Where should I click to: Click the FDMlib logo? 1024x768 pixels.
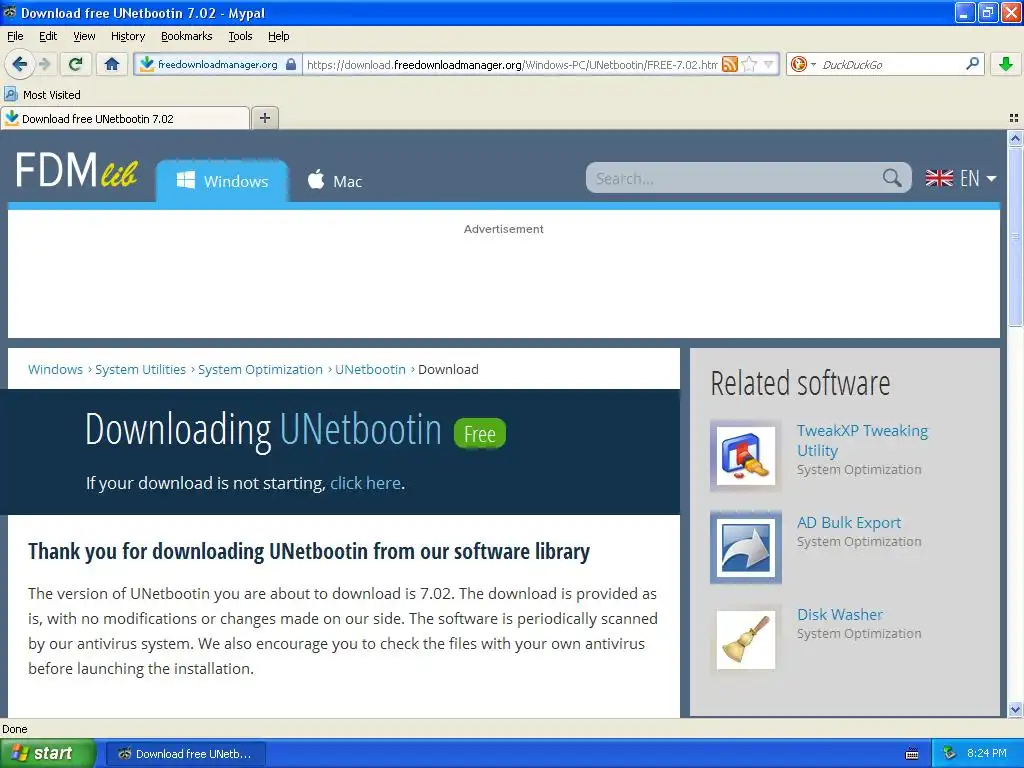(x=76, y=170)
